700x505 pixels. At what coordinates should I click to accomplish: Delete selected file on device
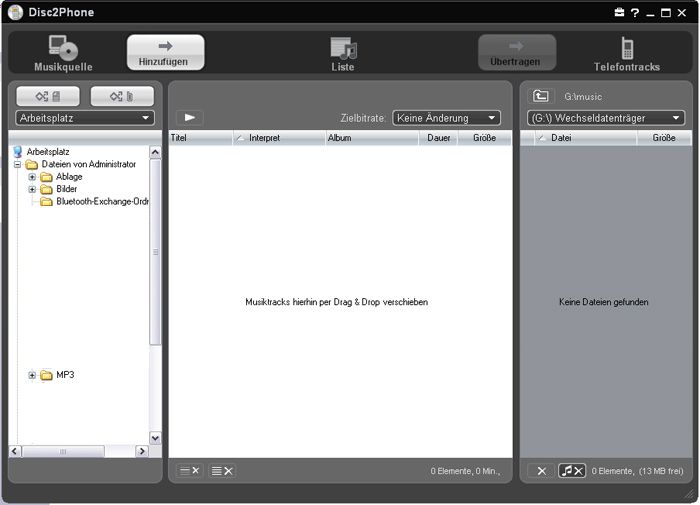click(542, 471)
